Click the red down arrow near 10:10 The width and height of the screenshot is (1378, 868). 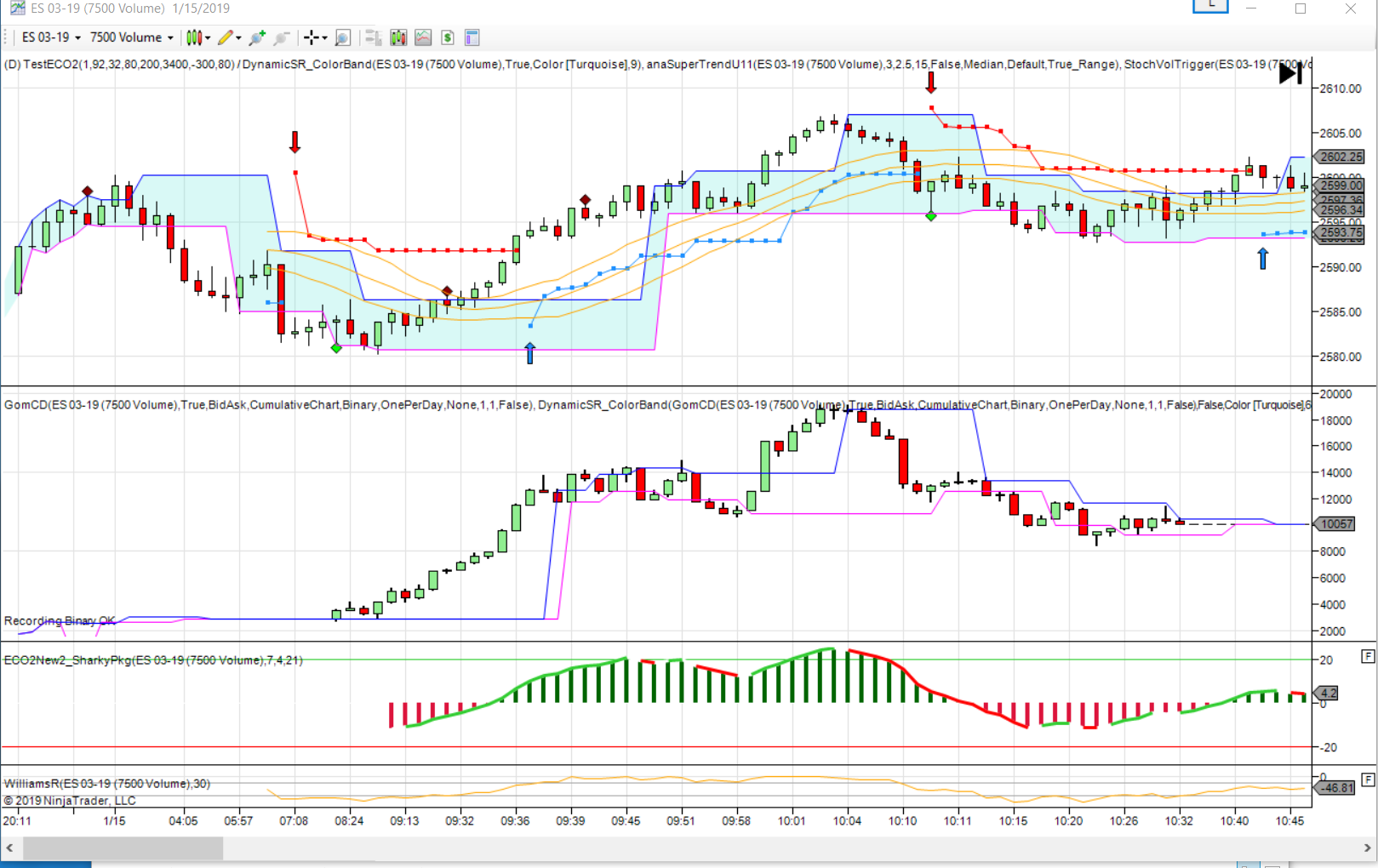coord(931,83)
